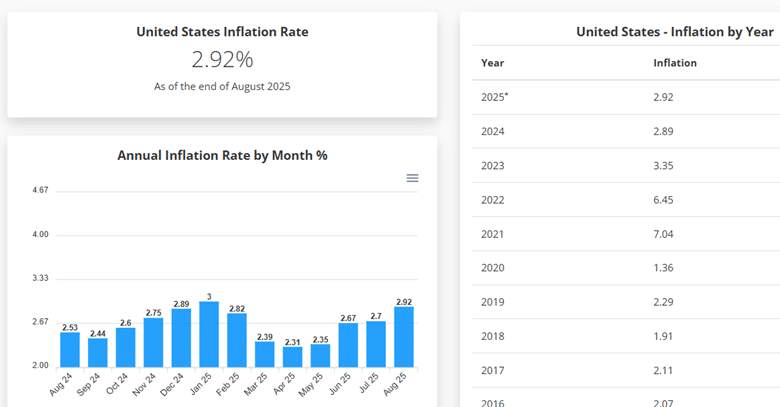Open the chart hamburger menu icon
Screen dimensions: 780x407
click(x=412, y=178)
